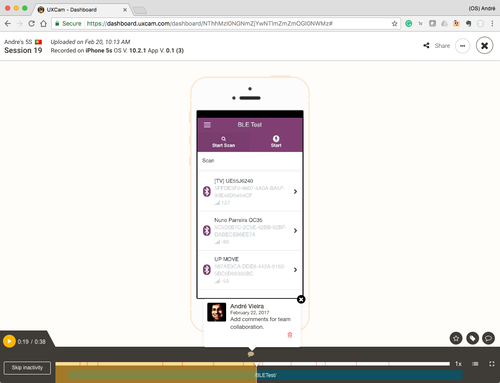Click the browser address bar URL
Viewport: 500px width, 383px height.
209,24
